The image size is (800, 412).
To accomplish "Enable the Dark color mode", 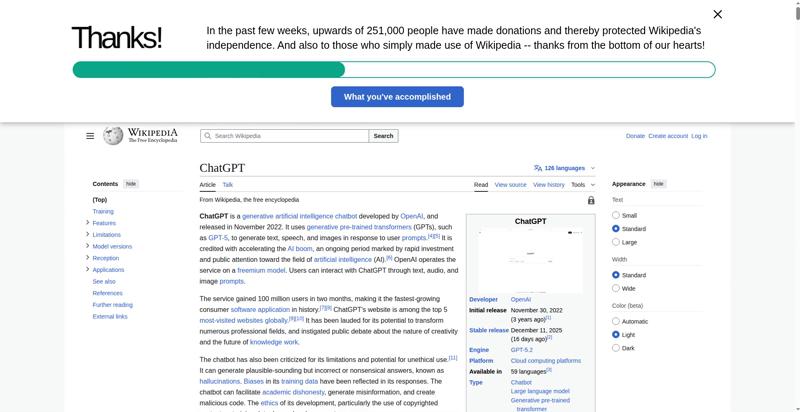I will click(x=616, y=348).
